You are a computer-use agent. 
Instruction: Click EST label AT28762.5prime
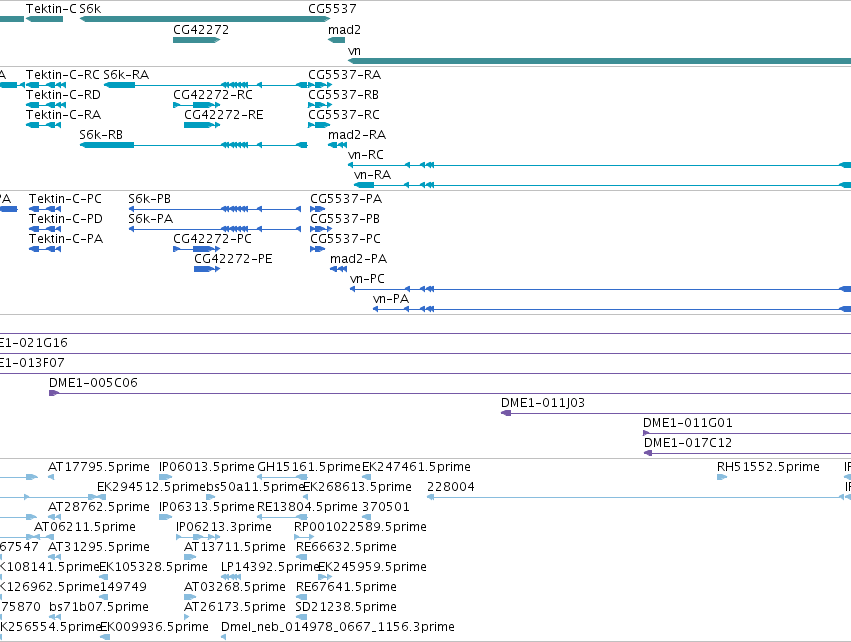point(99,507)
